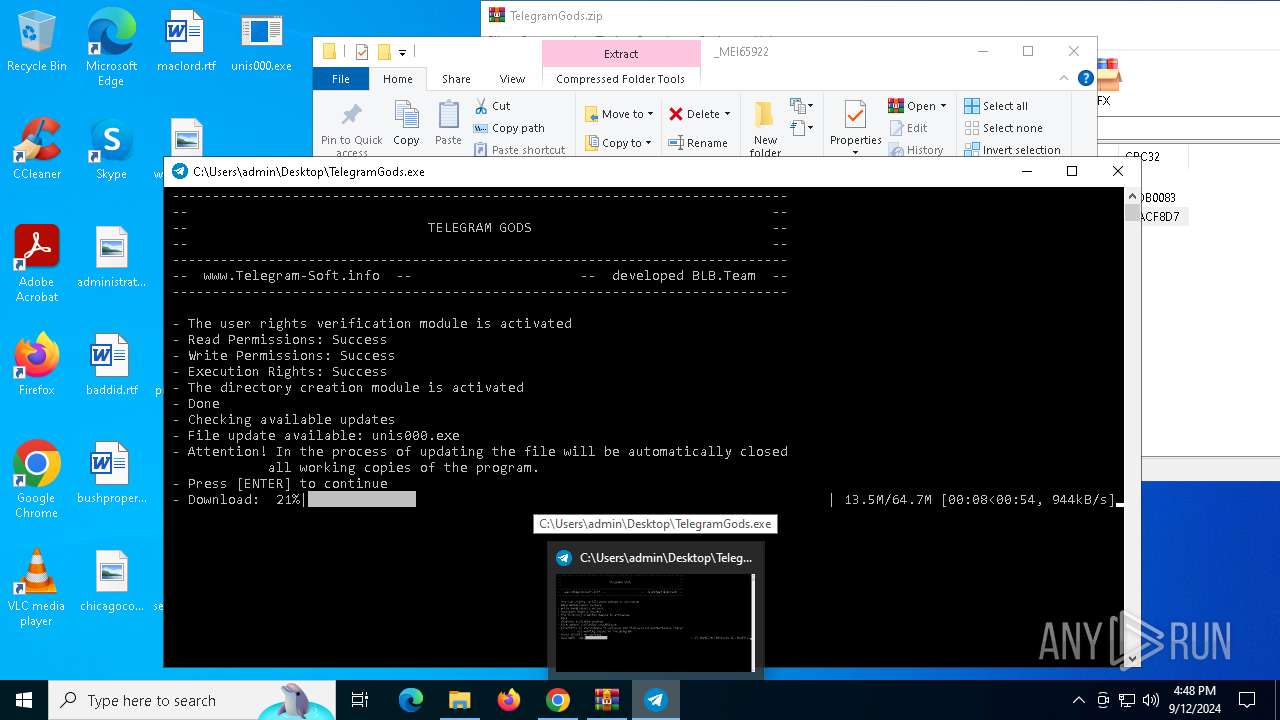Select Adobe Acrobat desktop shortcut

(x=37, y=264)
